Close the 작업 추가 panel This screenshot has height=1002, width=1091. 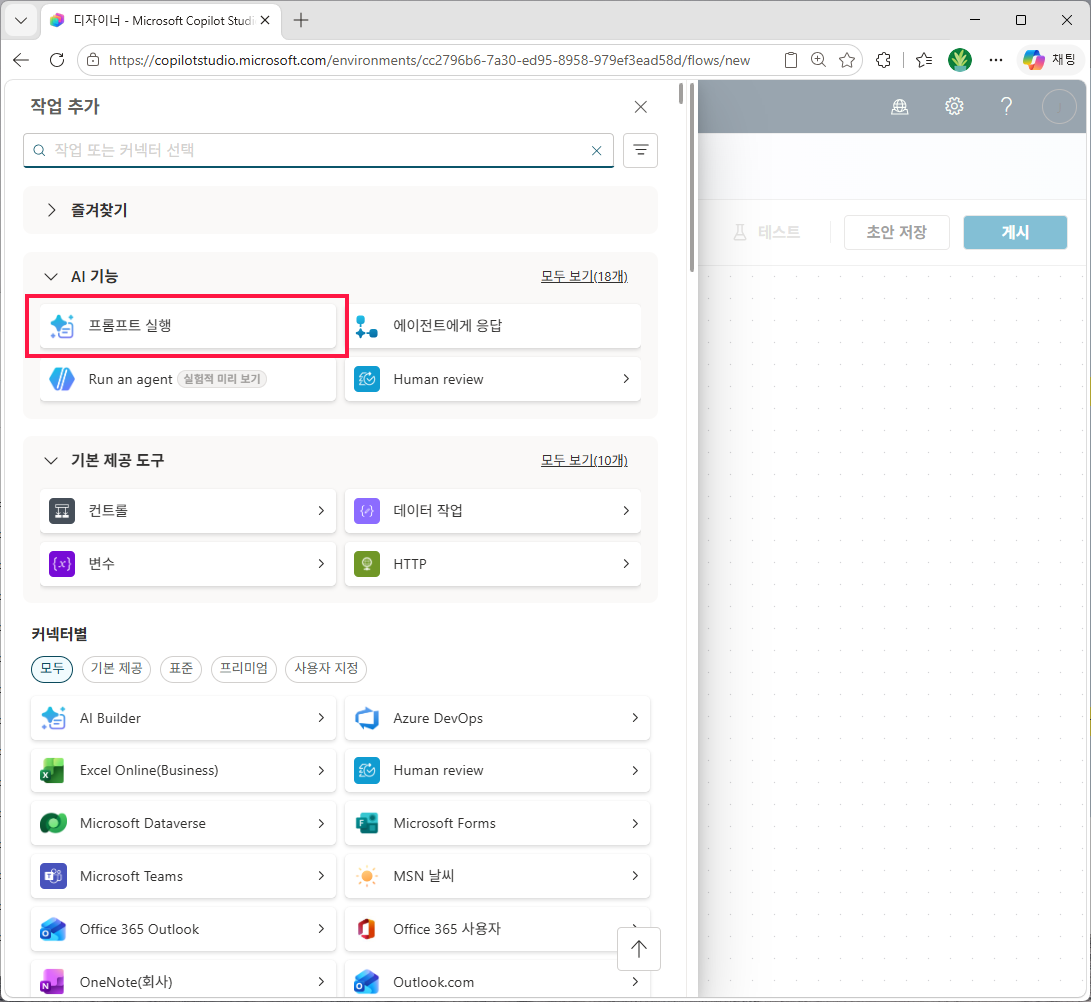(641, 106)
